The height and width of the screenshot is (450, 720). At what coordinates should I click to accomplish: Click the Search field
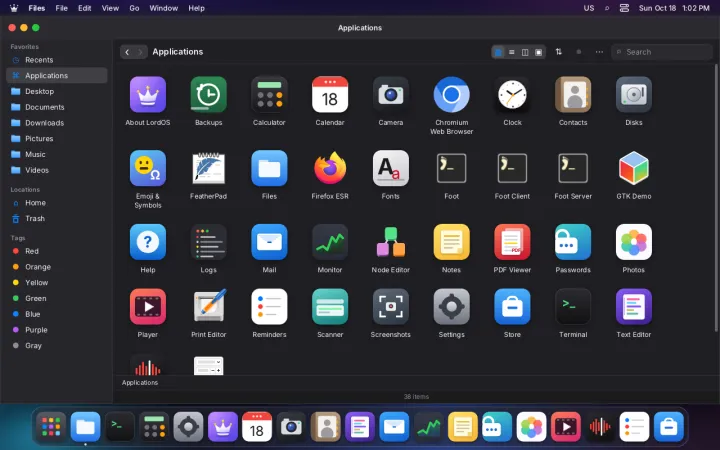[662, 52]
